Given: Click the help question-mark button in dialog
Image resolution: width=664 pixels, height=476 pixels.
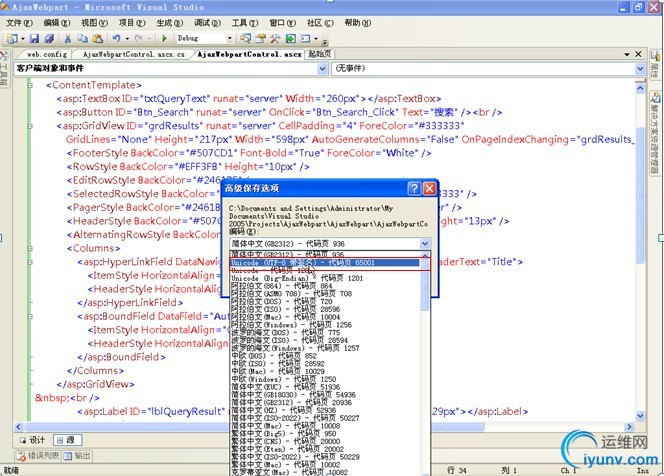Looking at the screenshot, I should [x=414, y=188].
